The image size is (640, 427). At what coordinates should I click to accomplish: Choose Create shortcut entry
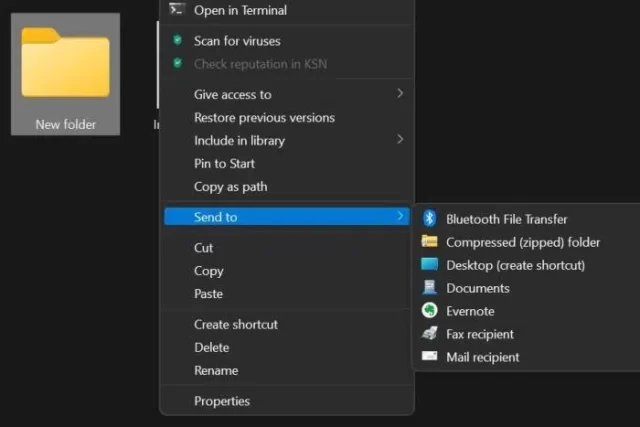coord(236,325)
